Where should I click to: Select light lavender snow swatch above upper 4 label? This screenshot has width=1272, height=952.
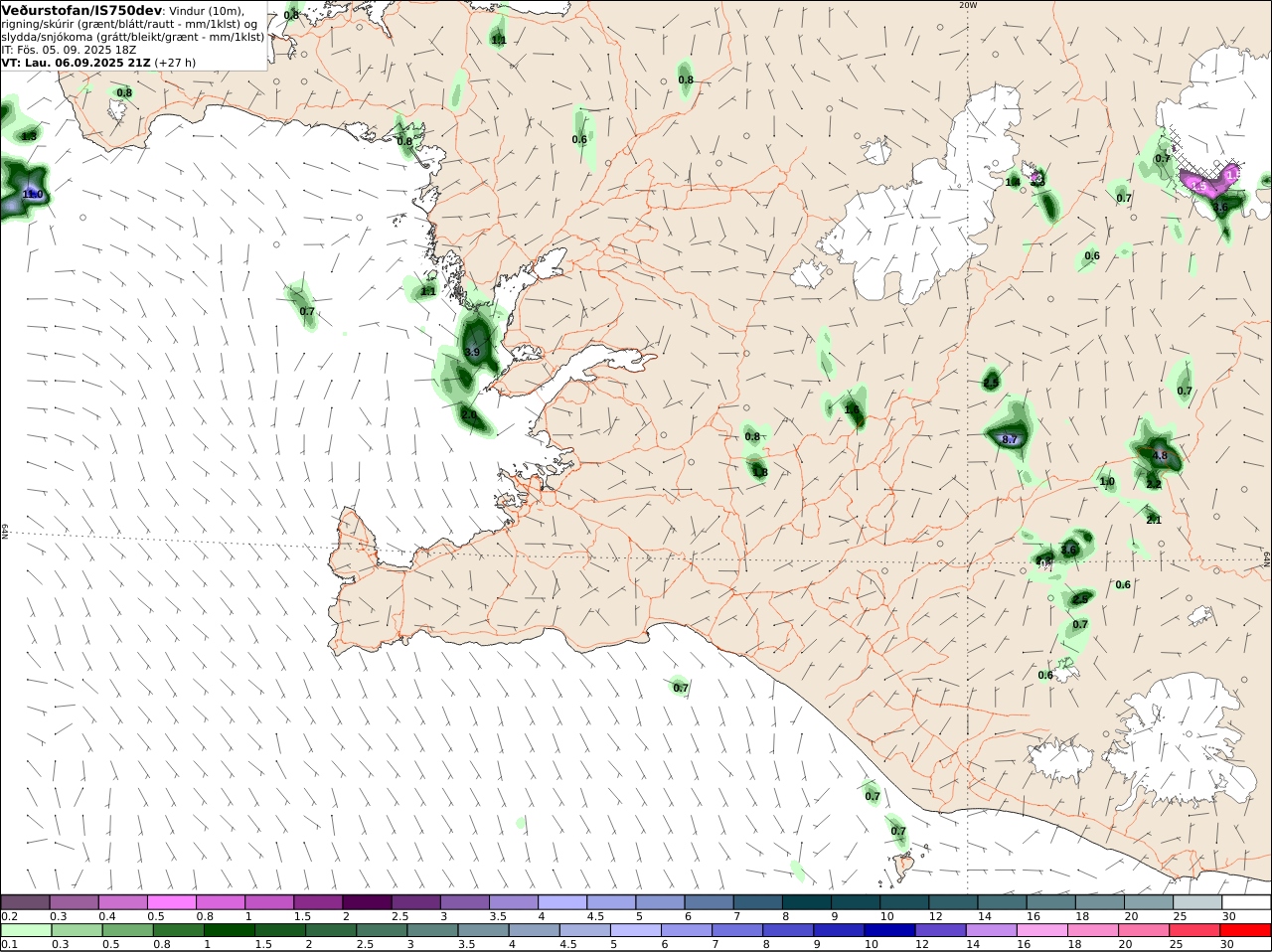pyautogui.click(x=562, y=902)
